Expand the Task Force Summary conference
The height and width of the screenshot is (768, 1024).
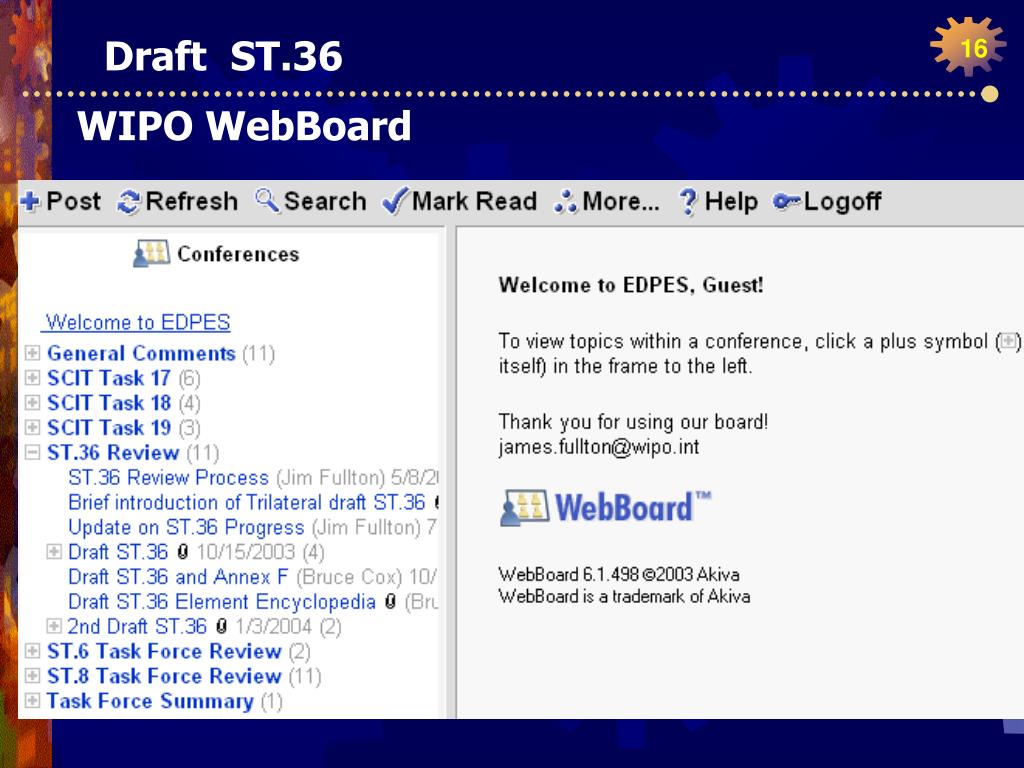[32, 701]
